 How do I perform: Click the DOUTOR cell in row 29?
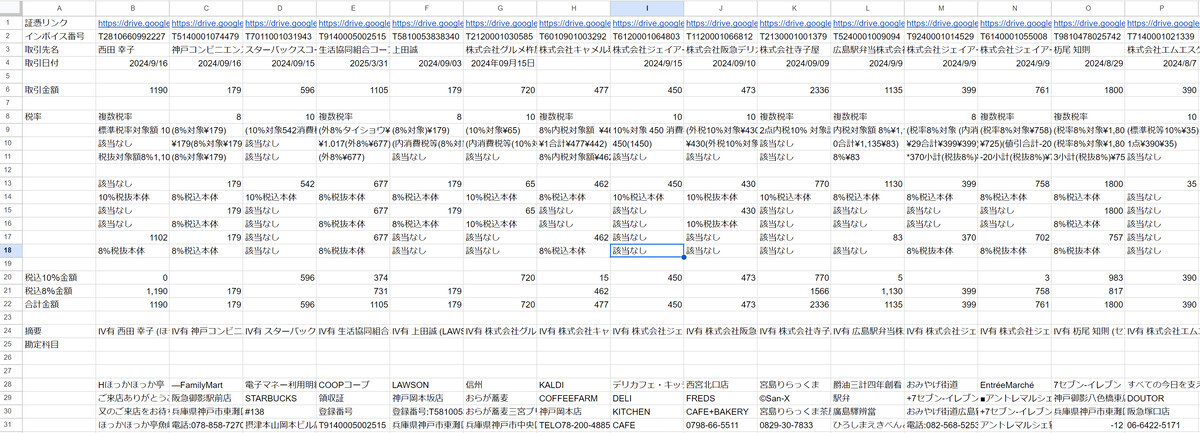pos(1161,397)
